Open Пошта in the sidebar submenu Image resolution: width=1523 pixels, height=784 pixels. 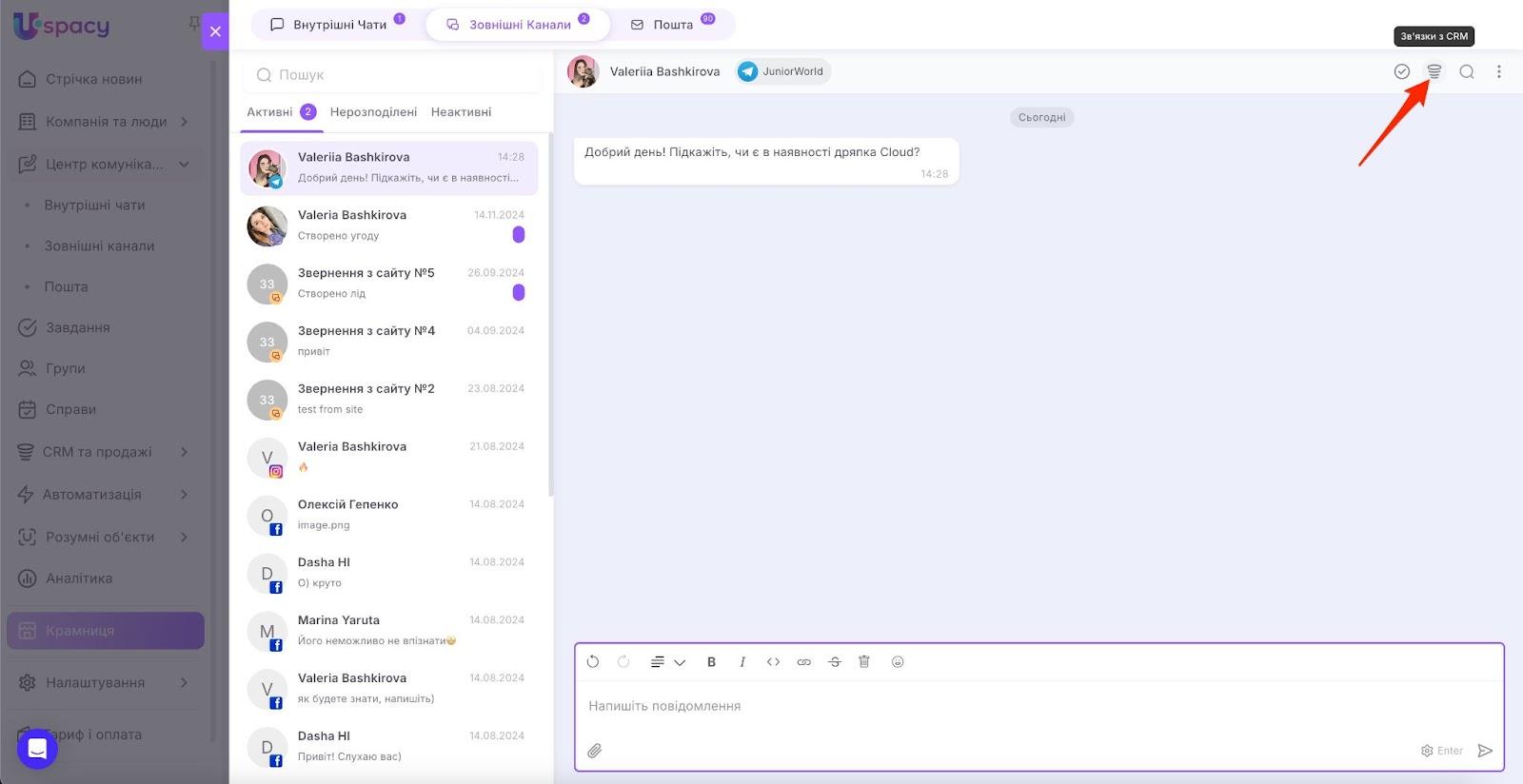(x=66, y=286)
